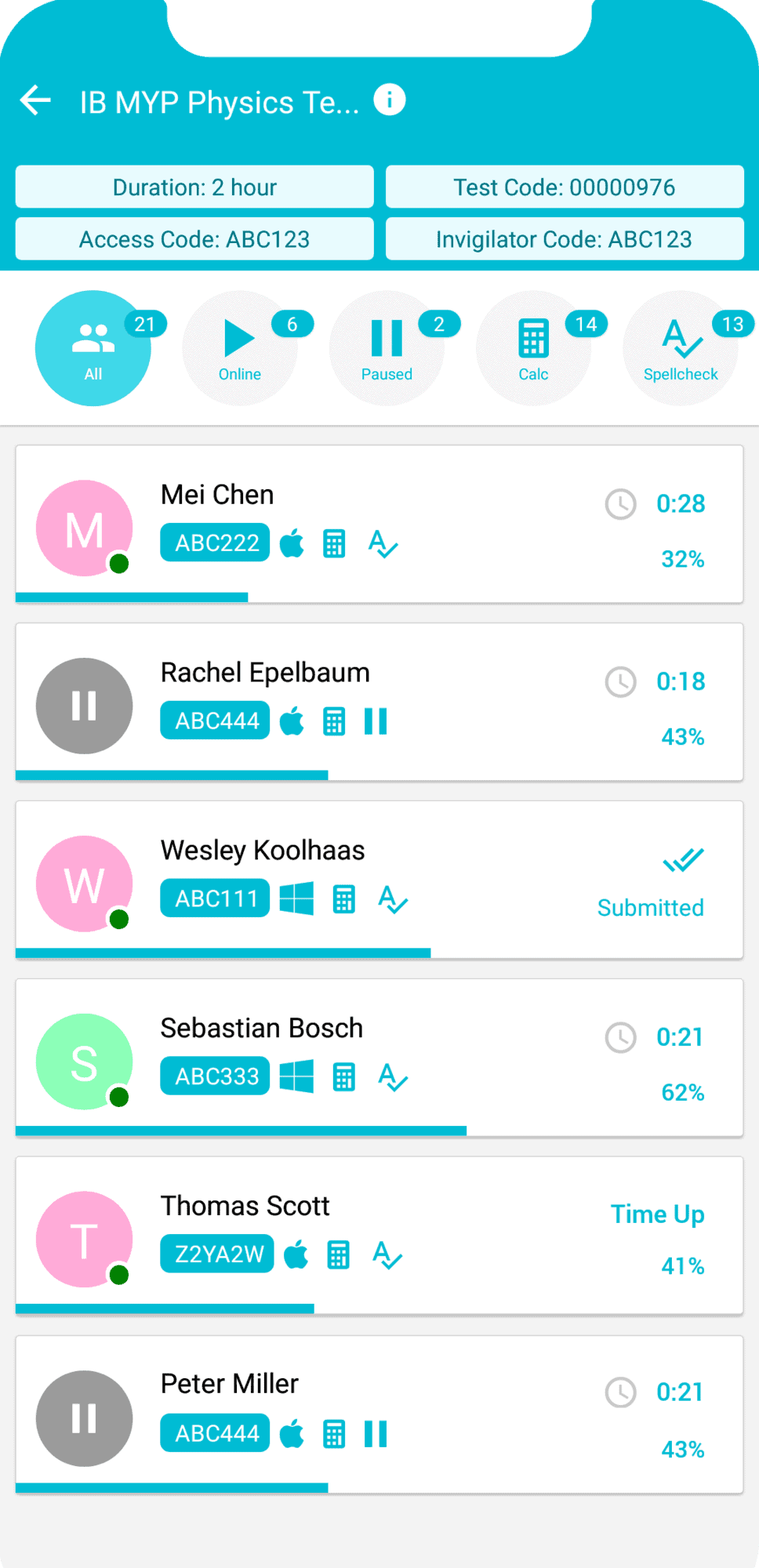The width and height of the screenshot is (759, 1568).
Task: Click Peter Miller's calculator icon
Action: click(x=334, y=1434)
